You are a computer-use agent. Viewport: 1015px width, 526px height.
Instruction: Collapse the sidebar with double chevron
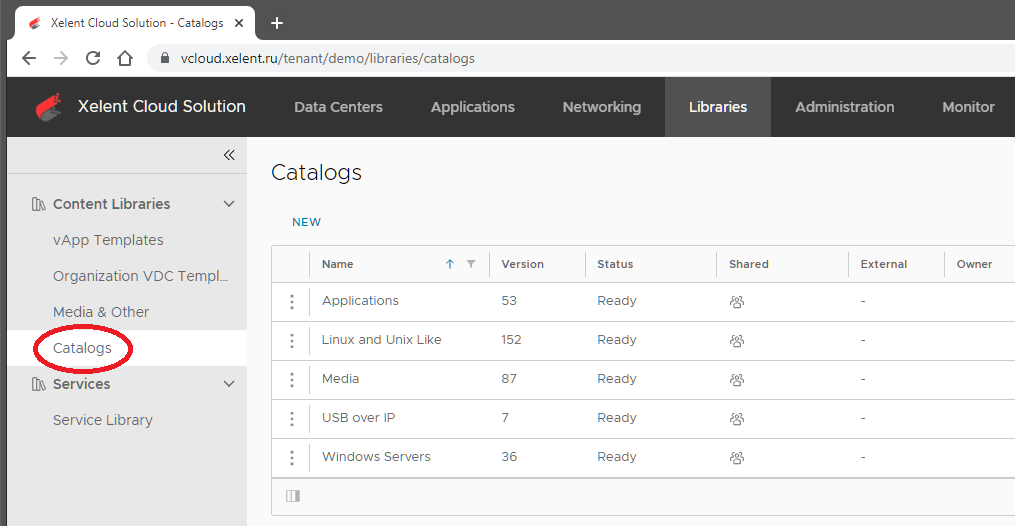(229, 155)
